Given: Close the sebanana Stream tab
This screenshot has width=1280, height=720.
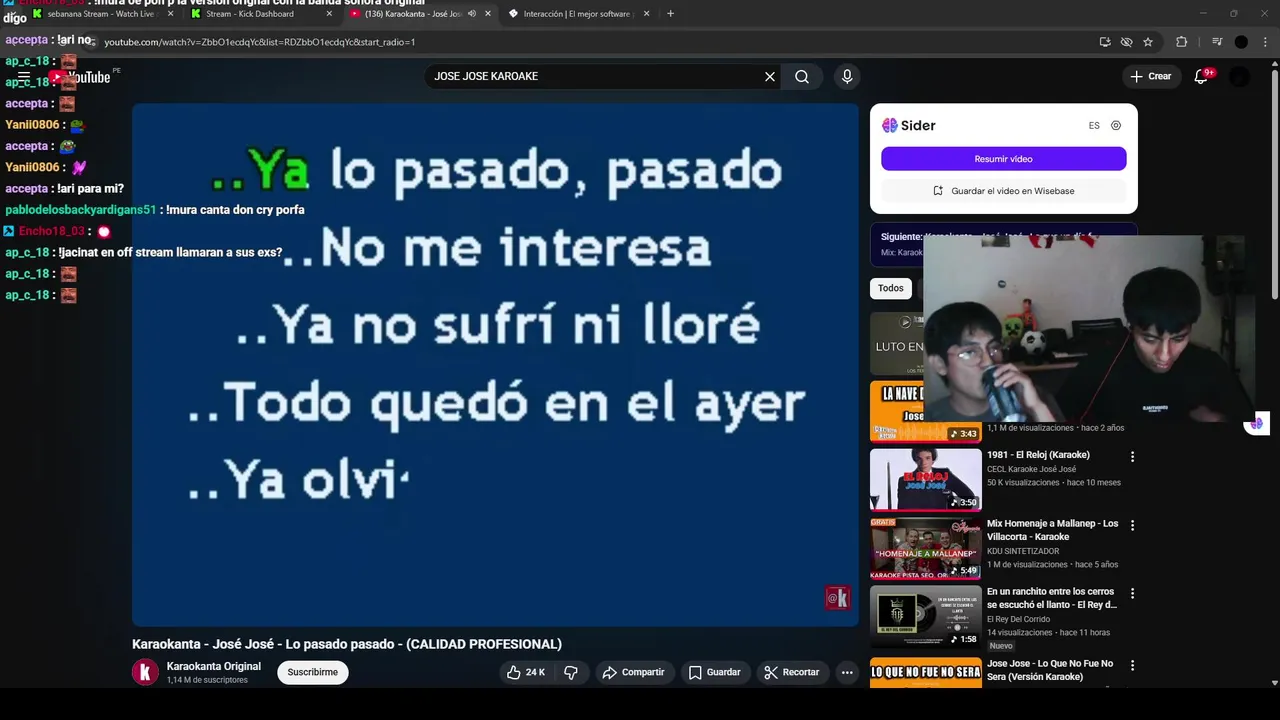Looking at the screenshot, I should point(170,14).
